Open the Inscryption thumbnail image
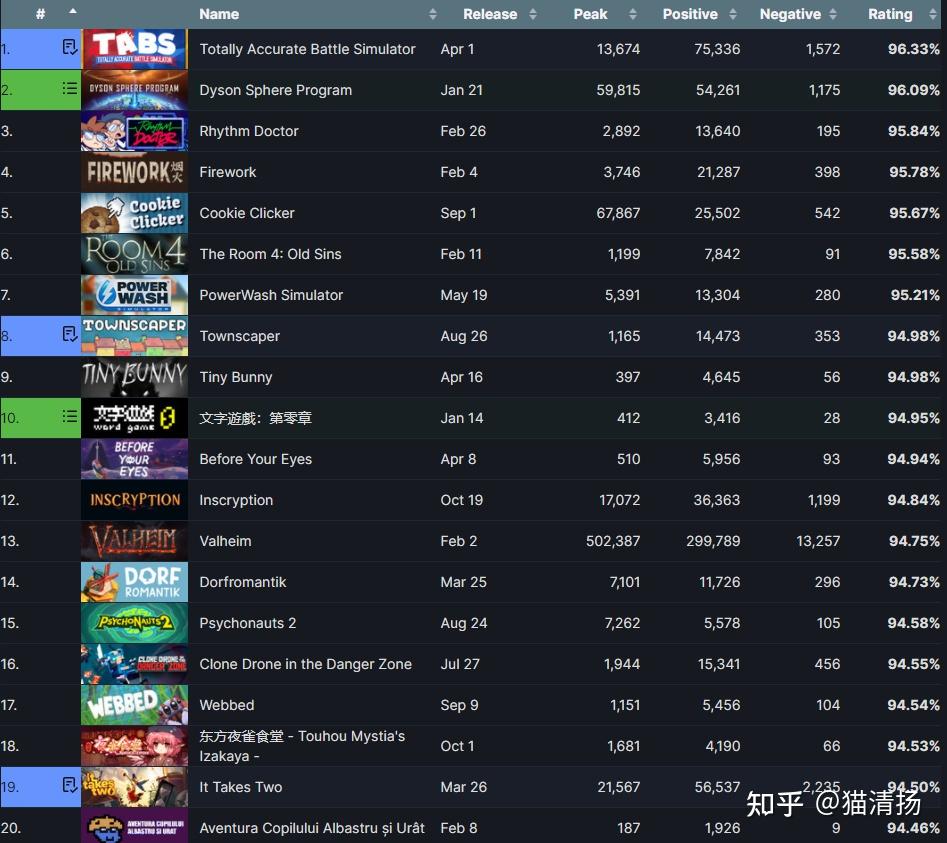 pyautogui.click(x=134, y=500)
